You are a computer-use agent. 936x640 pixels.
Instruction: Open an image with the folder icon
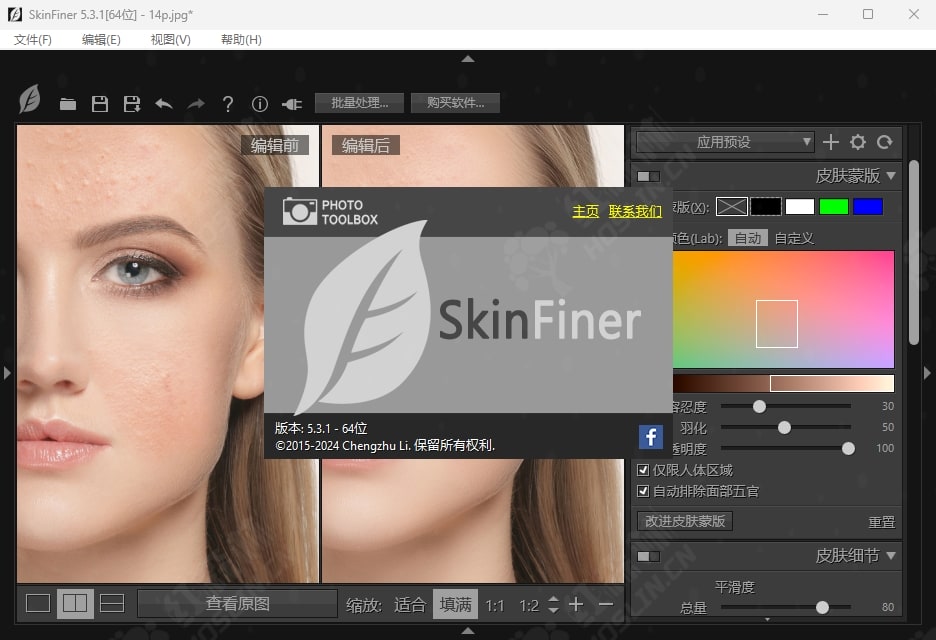[x=68, y=104]
